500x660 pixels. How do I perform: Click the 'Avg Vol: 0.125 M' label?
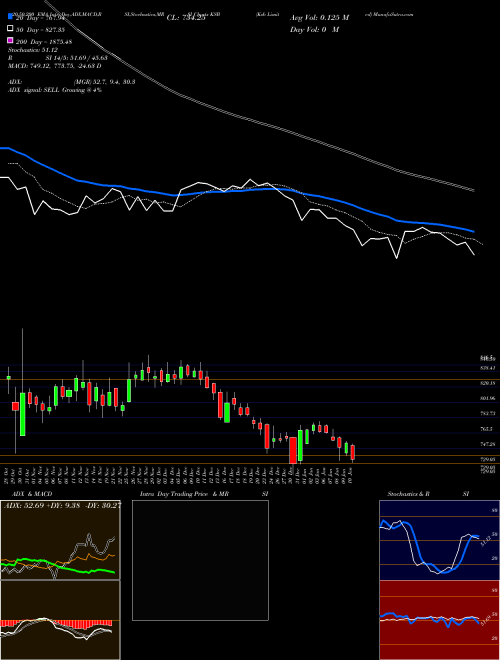pyautogui.click(x=319, y=18)
